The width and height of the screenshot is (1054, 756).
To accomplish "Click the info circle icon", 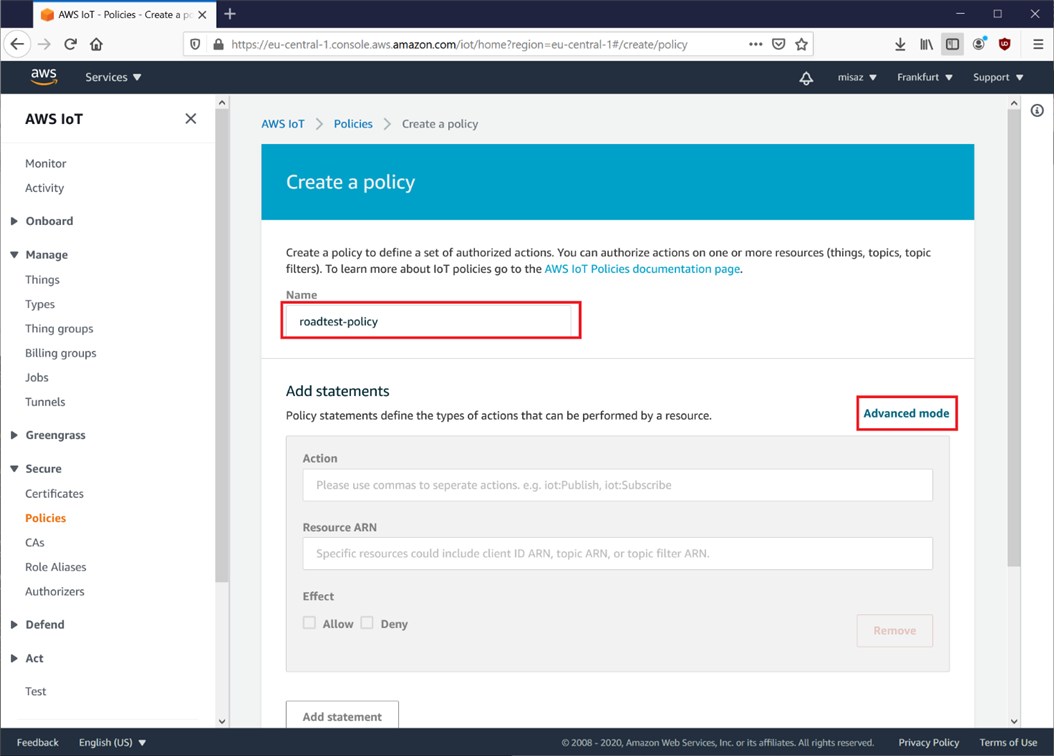I will tap(1037, 110).
